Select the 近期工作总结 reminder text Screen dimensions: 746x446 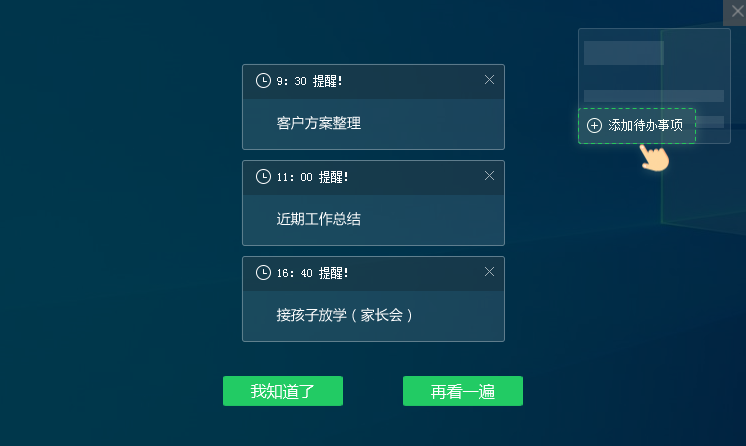click(x=319, y=219)
